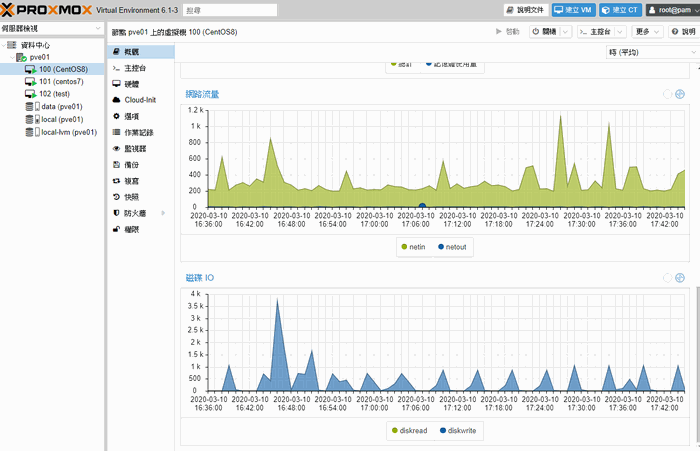Click the toolbar 主控台 console button
Image resolution: width=700 pixels, height=451 pixels.
(596, 32)
